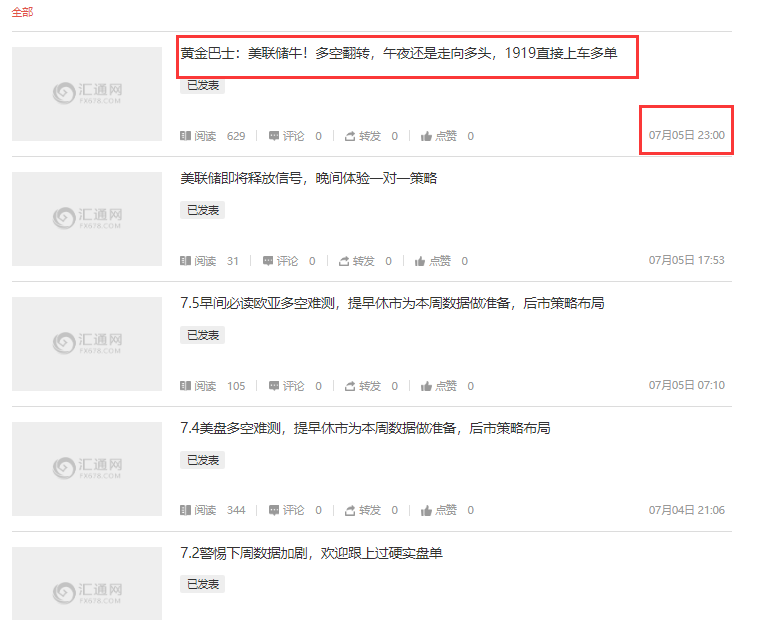Image resolution: width=771 pixels, height=620 pixels.
Task: Open article 7.5早间必读欧亚多空难测
Action: click(x=392, y=303)
